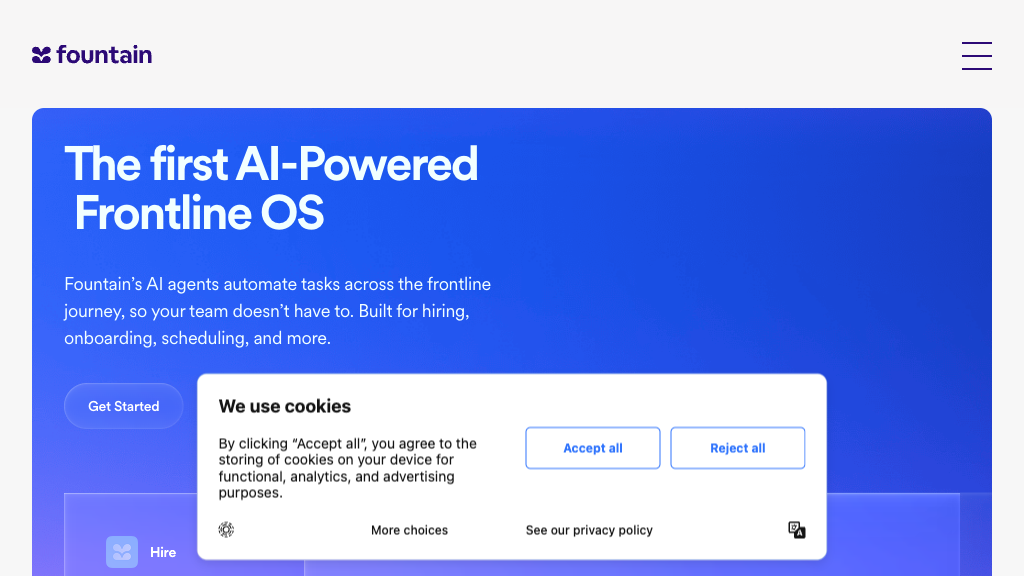Open the language translation icon
The width and height of the screenshot is (1024, 576).
(796, 530)
